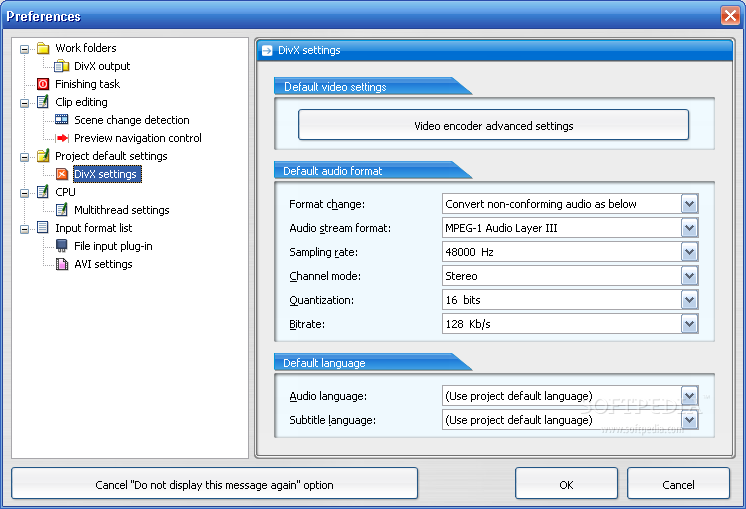Open the Subtitle language dropdown
The width and height of the screenshot is (746, 509).
pyautogui.click(x=689, y=420)
